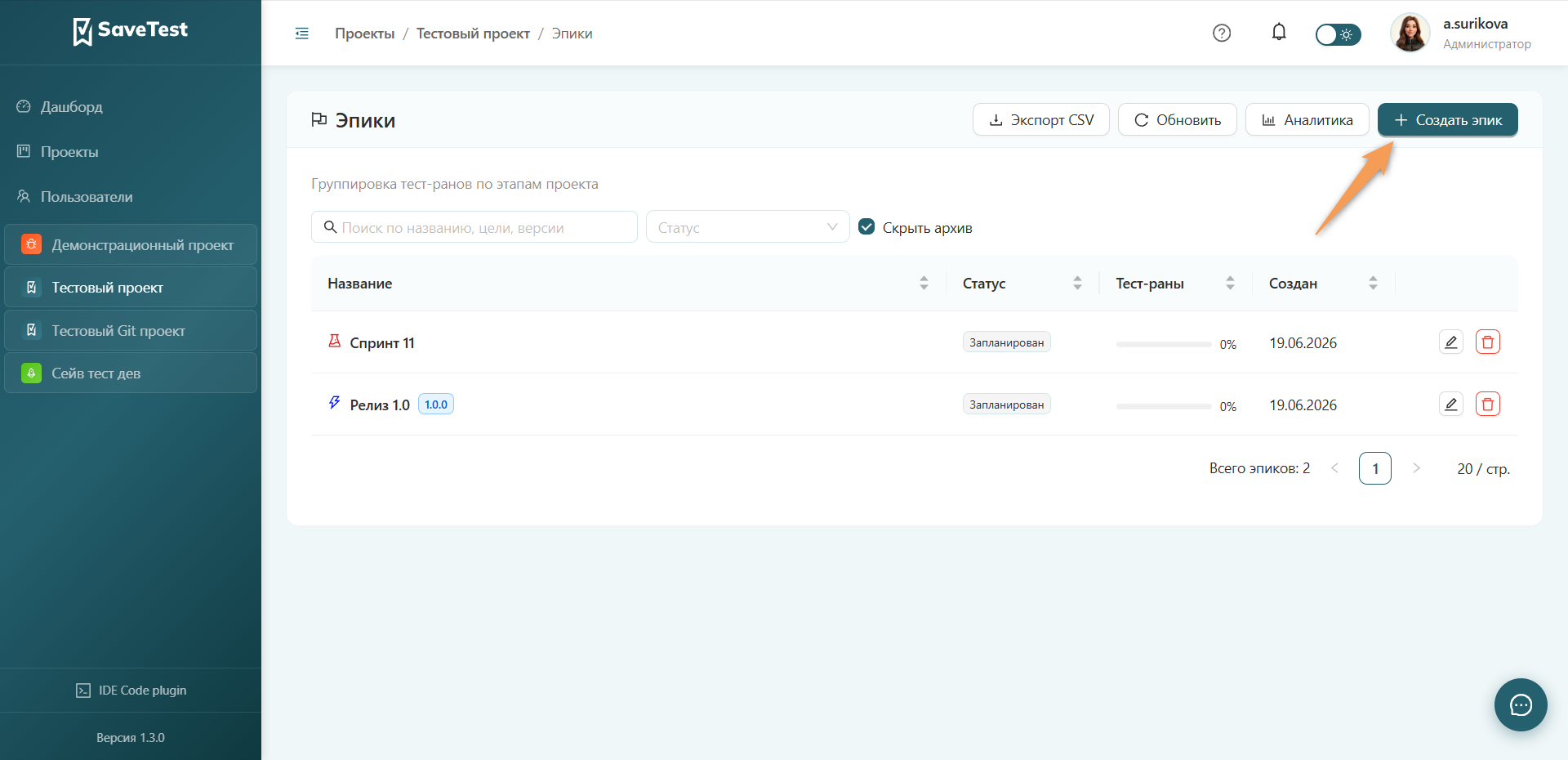Screen dimensions: 1568x760
Task: Uncheck the Скрыть архив checkbox
Action: 867,227
